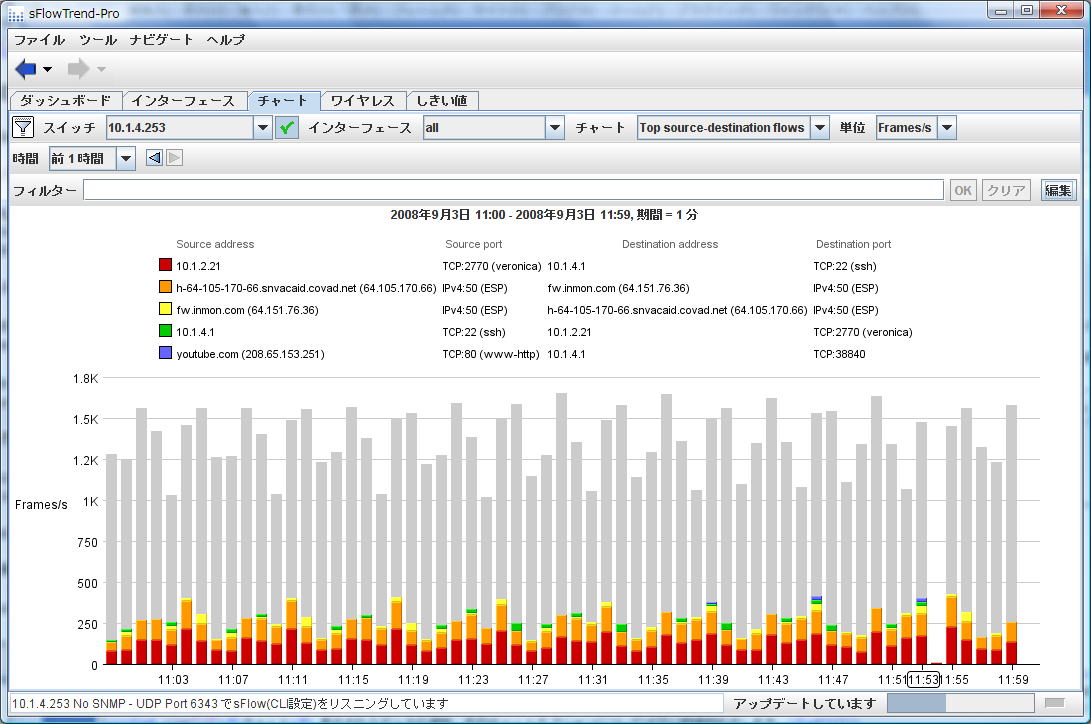
Task: Open the Frames/s unit dropdown
Action: coord(946,128)
